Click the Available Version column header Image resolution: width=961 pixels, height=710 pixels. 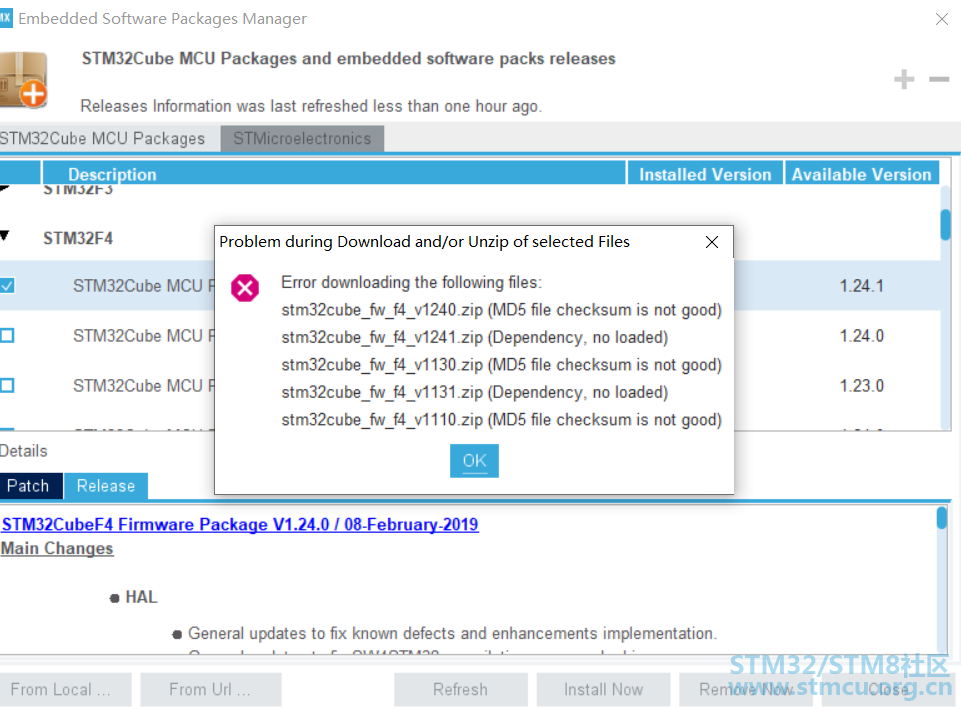point(861,174)
